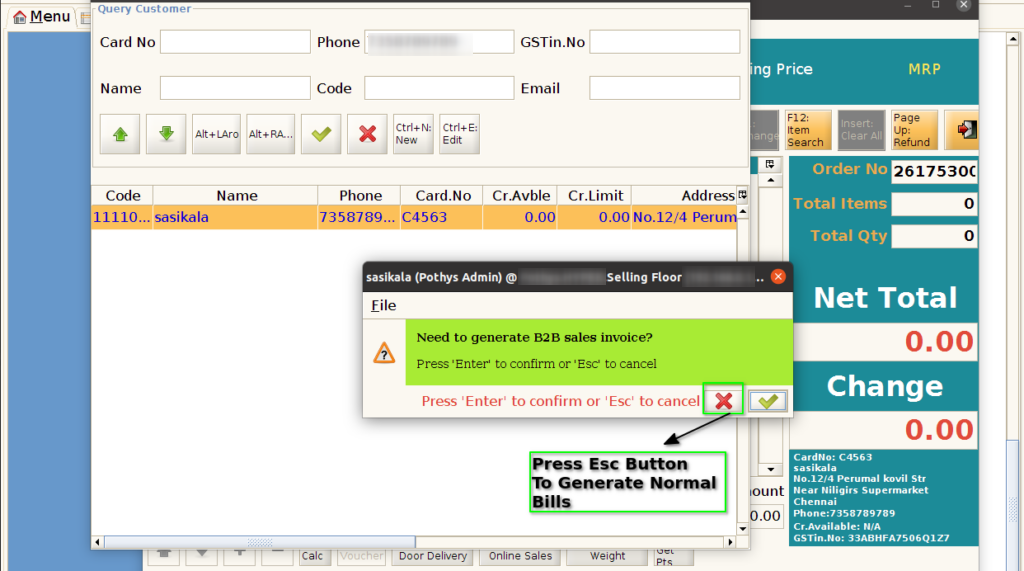Image resolution: width=1024 pixels, height=571 pixels.
Task: Click customer table vertical scroll up arrow
Action: [743, 213]
